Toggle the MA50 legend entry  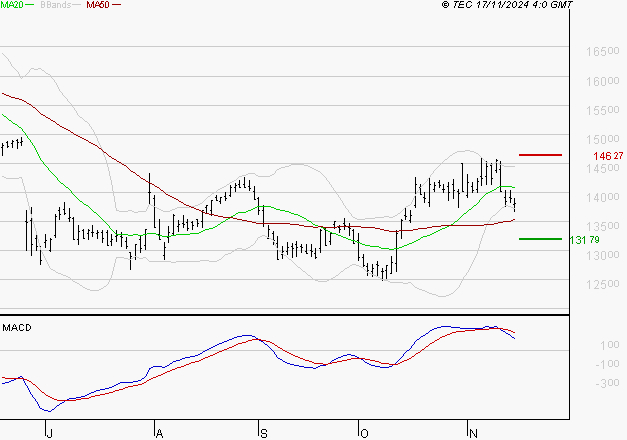coord(98,6)
